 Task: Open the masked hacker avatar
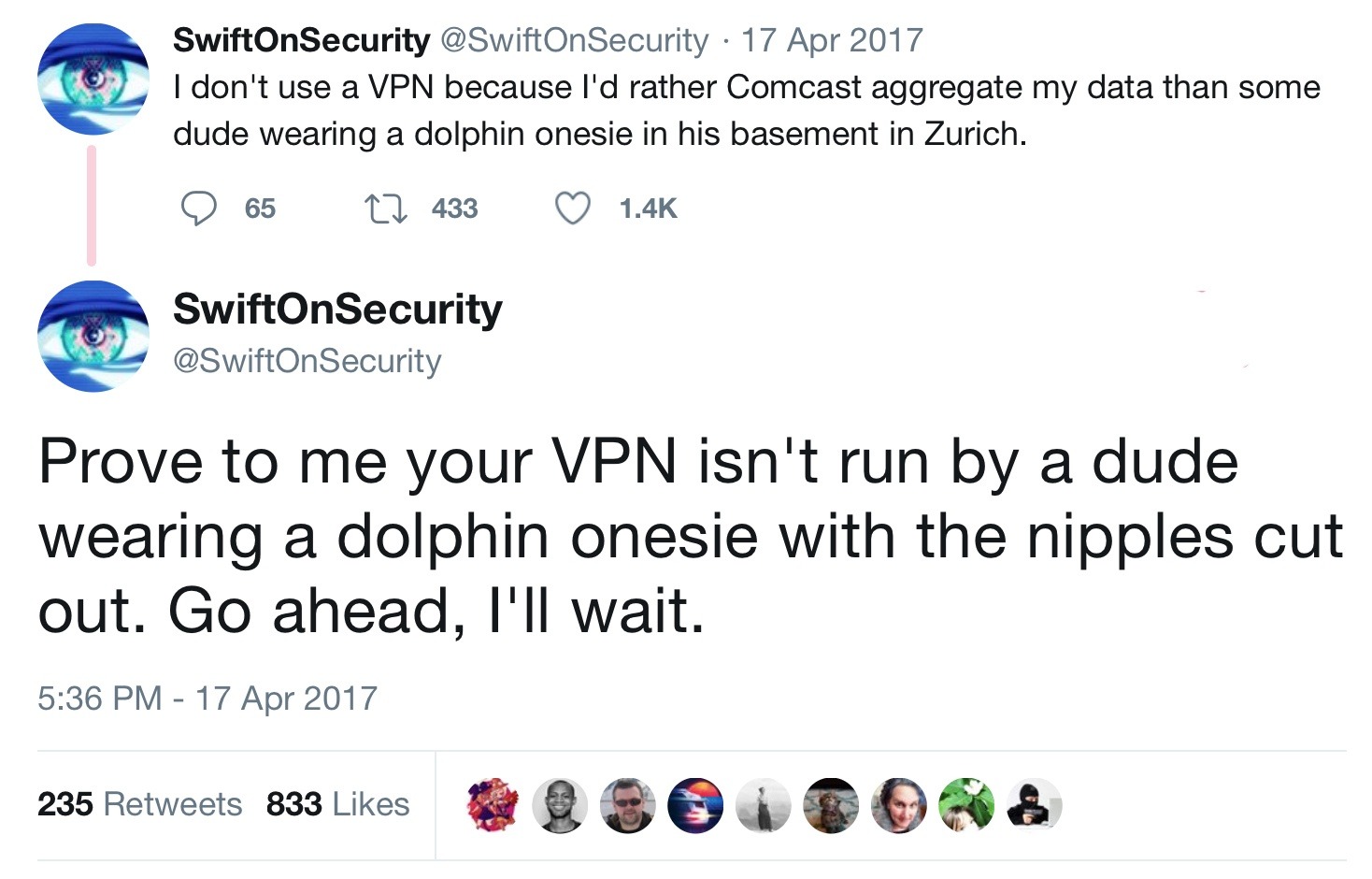click(x=1034, y=804)
